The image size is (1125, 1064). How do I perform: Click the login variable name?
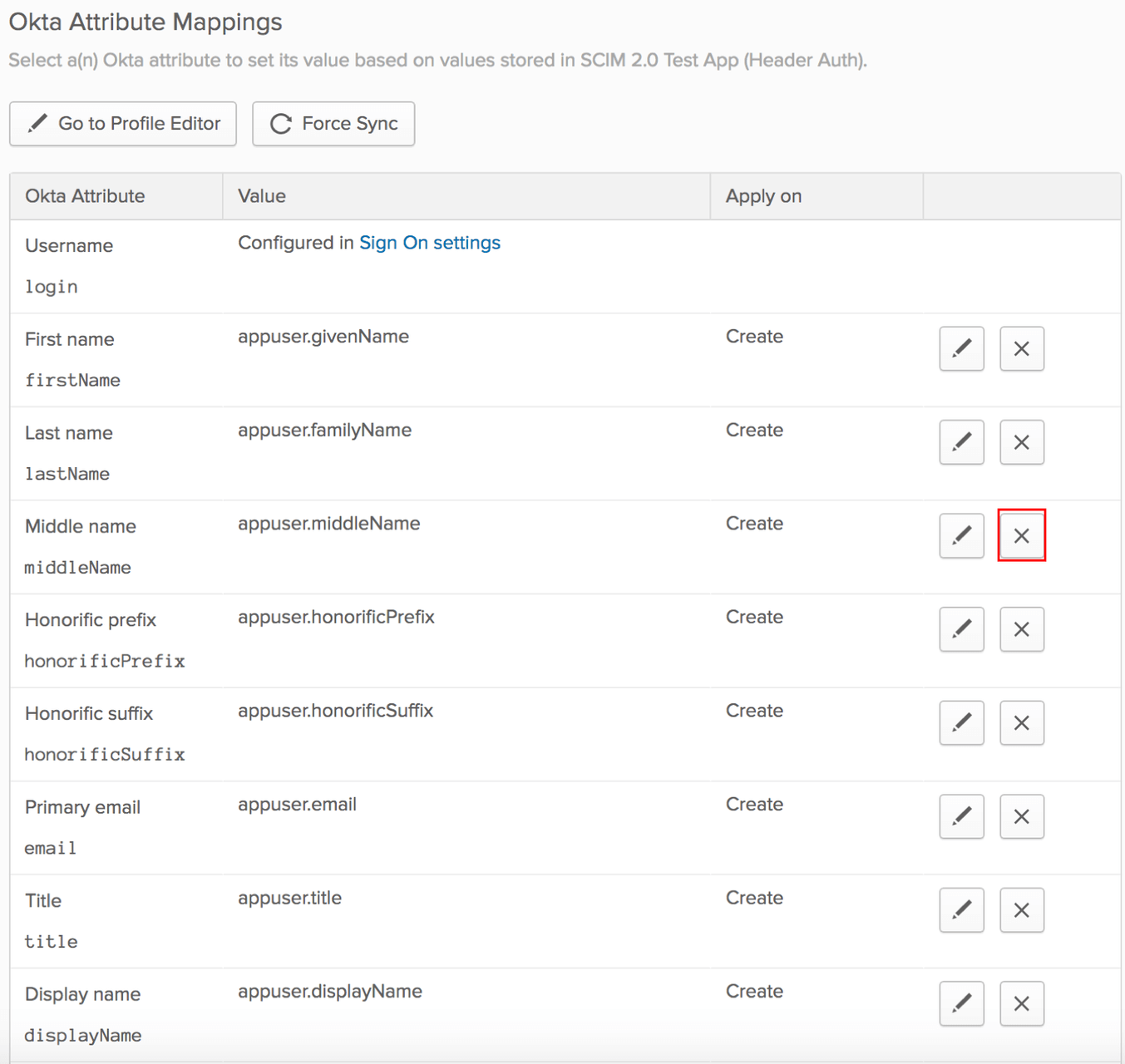(x=52, y=288)
